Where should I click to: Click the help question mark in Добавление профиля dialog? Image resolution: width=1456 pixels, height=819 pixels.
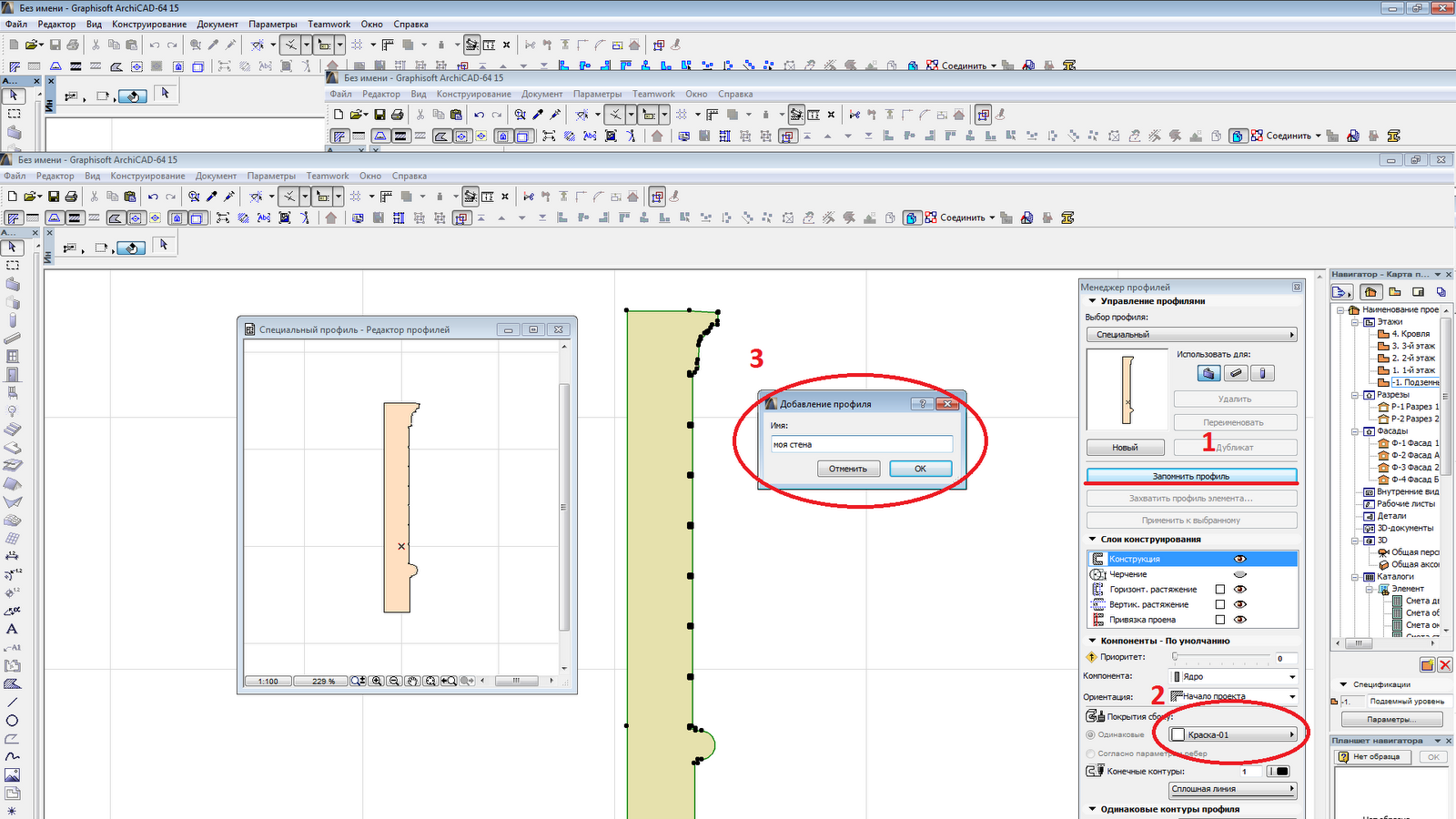pyautogui.click(x=922, y=403)
